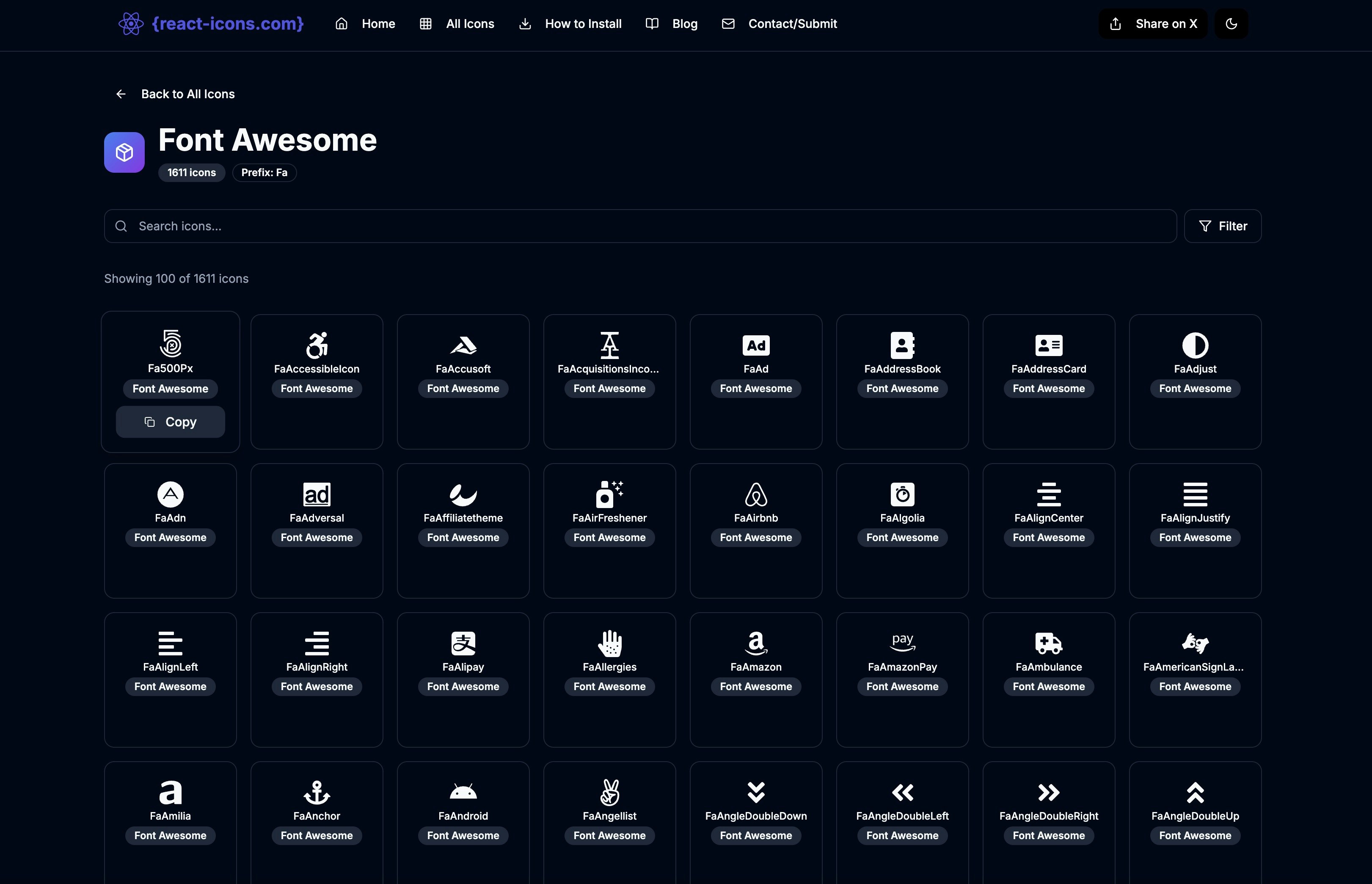The height and width of the screenshot is (884, 1372).
Task: Open the All Icons page
Action: (x=457, y=24)
